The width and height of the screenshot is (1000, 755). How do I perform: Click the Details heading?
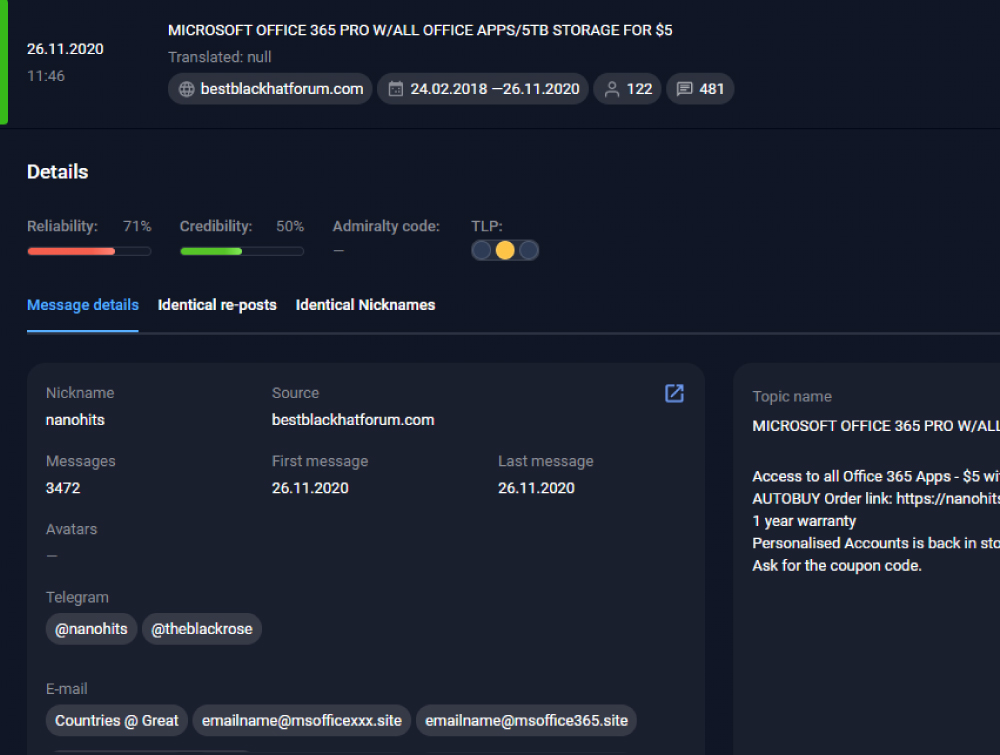[x=57, y=172]
